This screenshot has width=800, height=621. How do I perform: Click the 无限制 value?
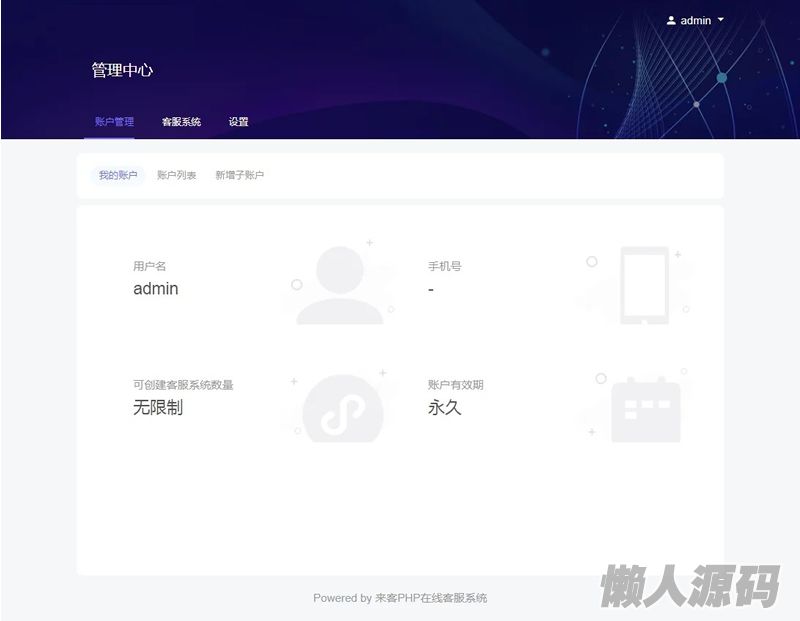point(158,408)
